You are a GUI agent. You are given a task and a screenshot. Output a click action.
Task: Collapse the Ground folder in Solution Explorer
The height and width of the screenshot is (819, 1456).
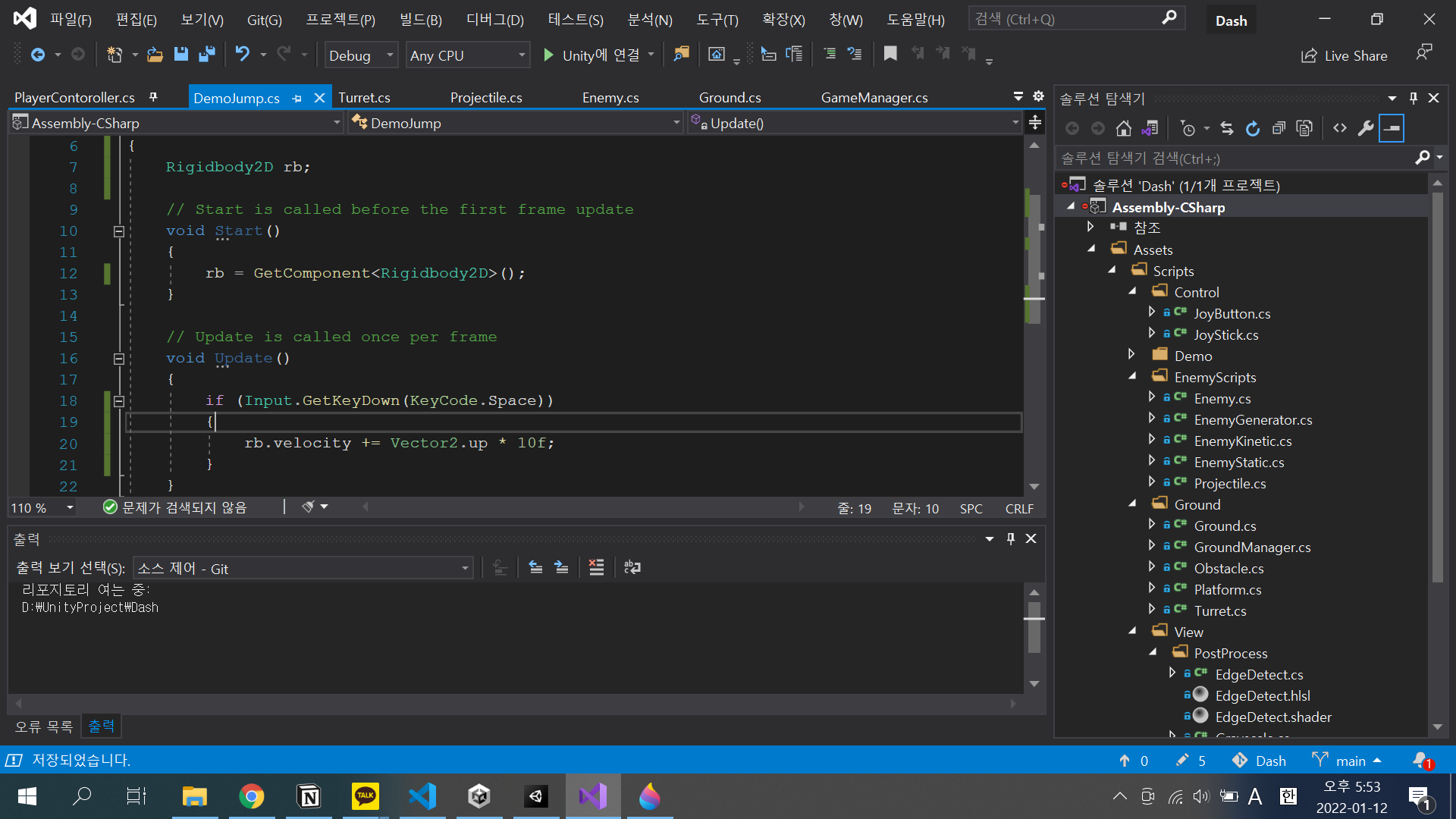(1132, 504)
